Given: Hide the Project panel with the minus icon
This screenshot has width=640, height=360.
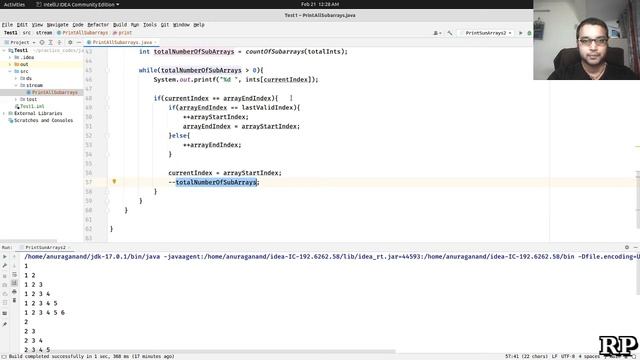Looking at the screenshot, I should pyautogui.click(x=79, y=42).
